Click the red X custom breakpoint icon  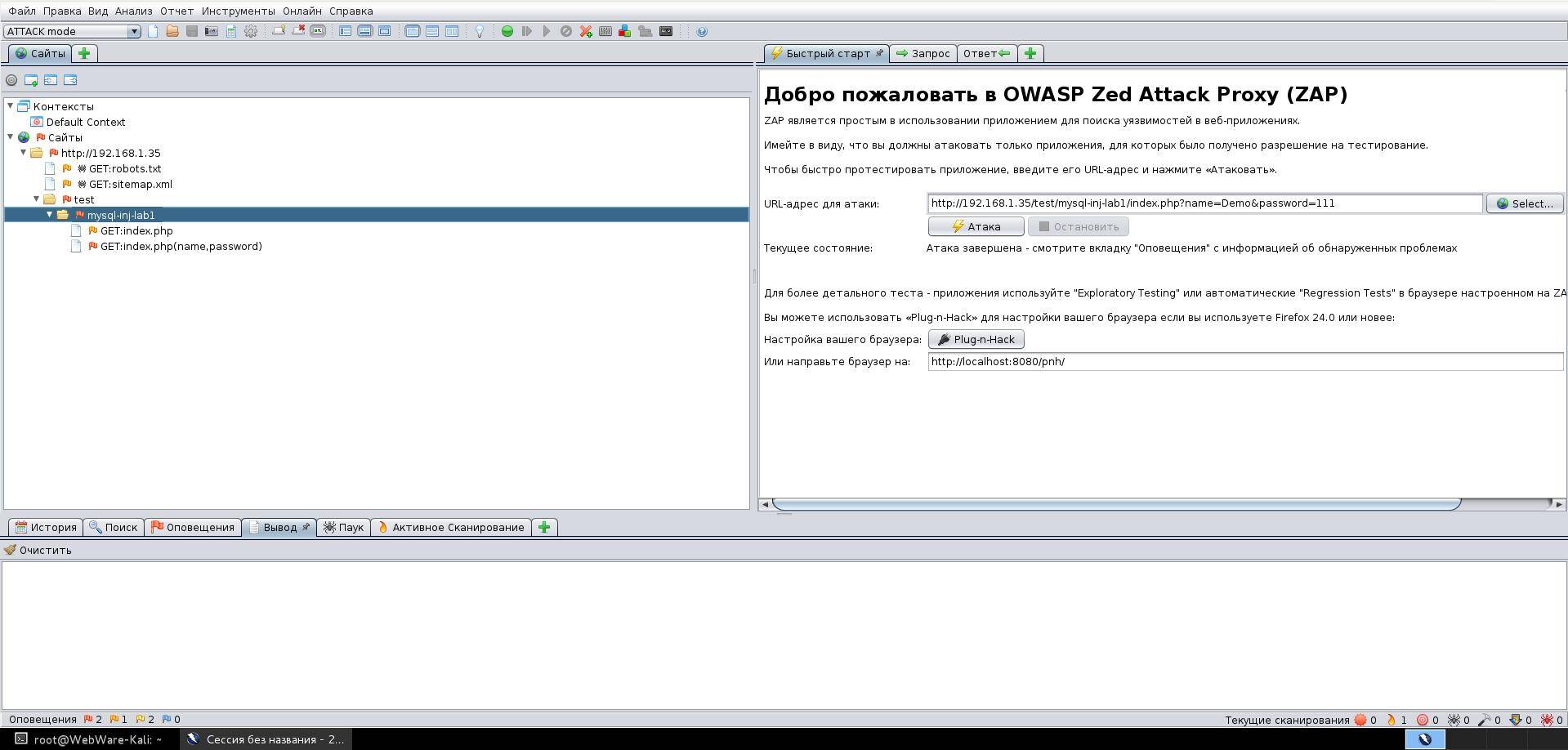586,31
